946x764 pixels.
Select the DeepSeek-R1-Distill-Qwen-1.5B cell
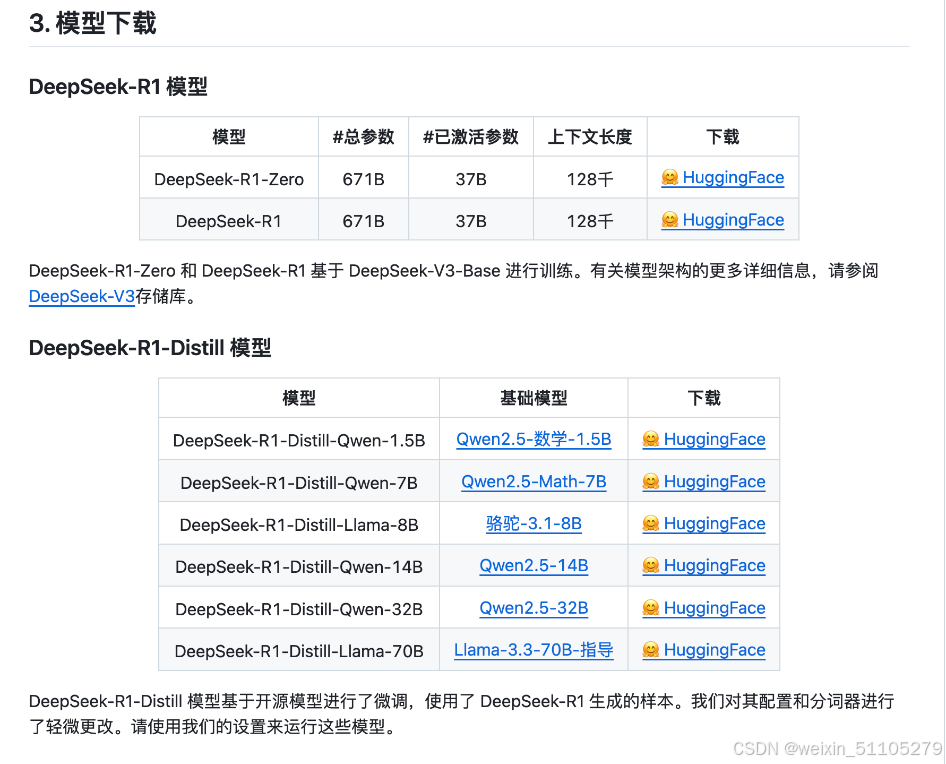(x=299, y=441)
